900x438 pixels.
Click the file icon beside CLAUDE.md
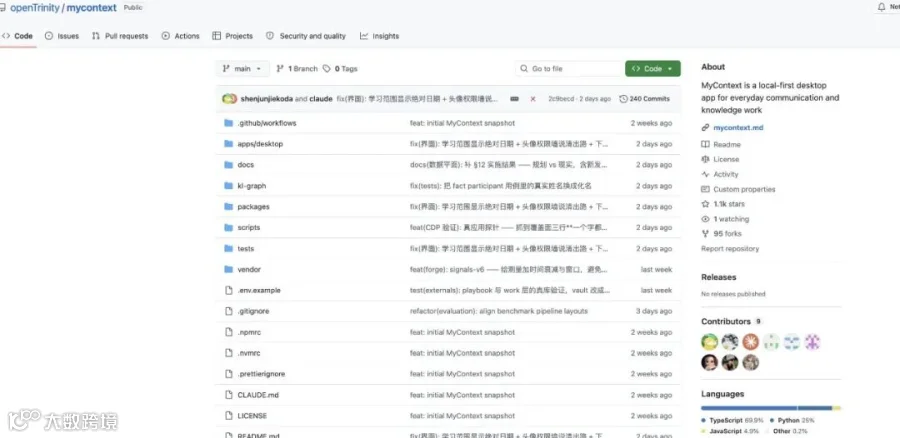point(228,395)
